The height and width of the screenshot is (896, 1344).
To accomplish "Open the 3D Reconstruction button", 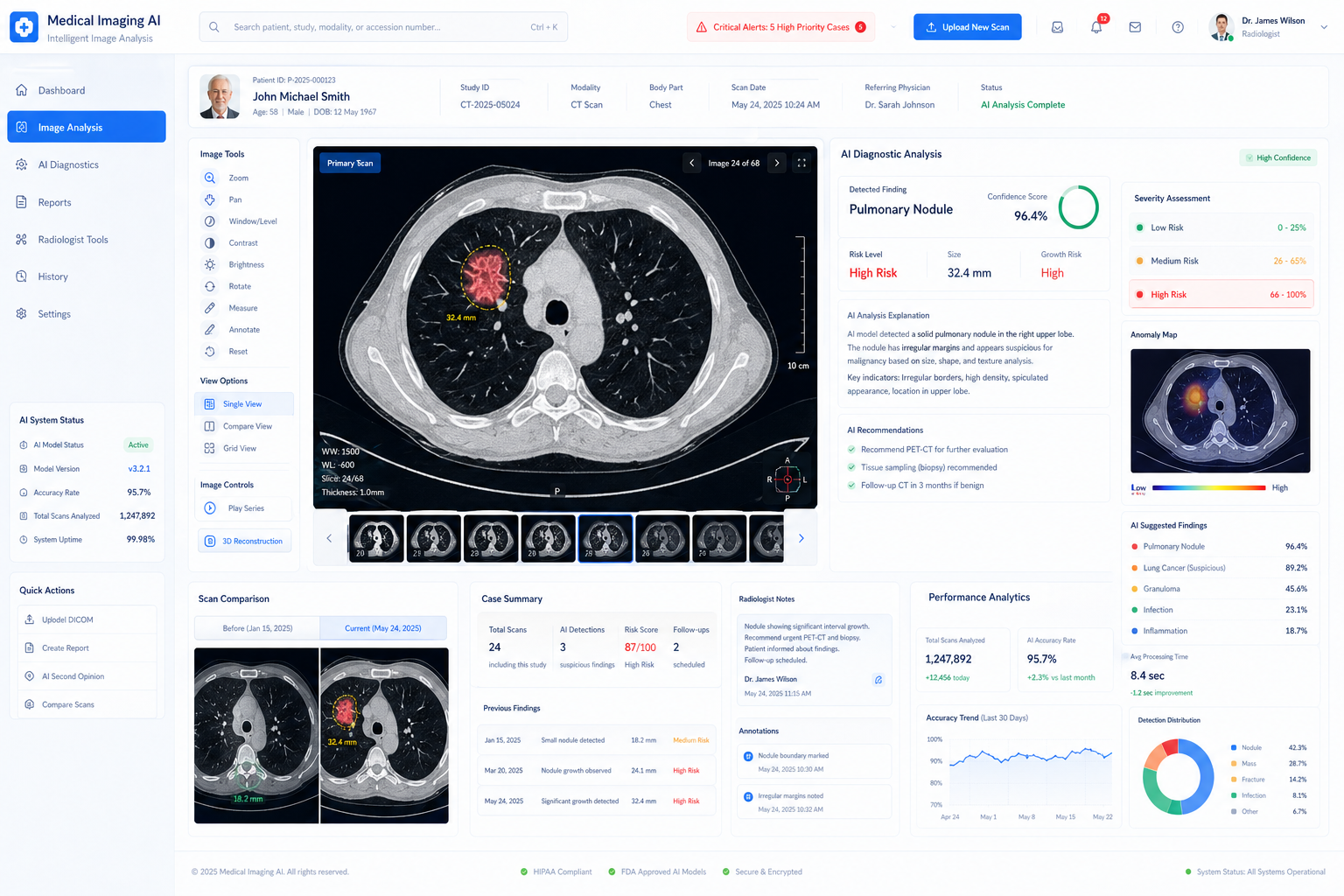I will [244, 542].
